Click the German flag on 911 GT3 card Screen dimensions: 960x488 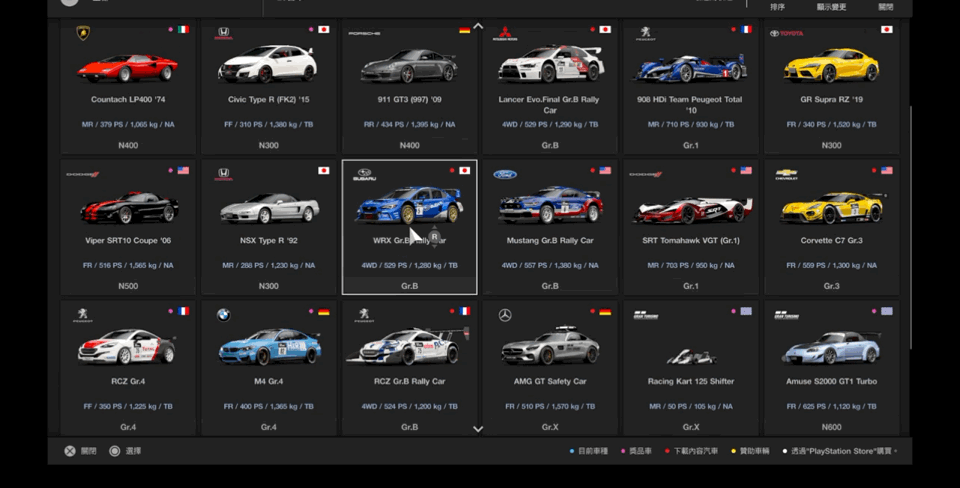[x=465, y=29]
